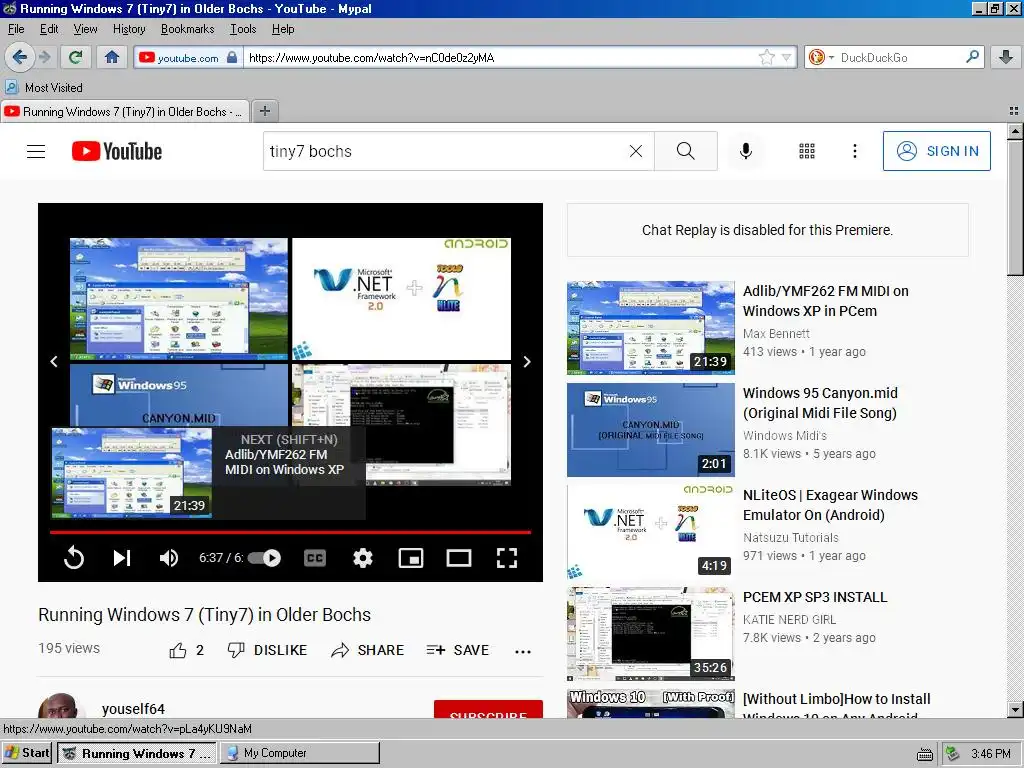Open the browser home page icon
The image size is (1024, 768).
point(112,57)
